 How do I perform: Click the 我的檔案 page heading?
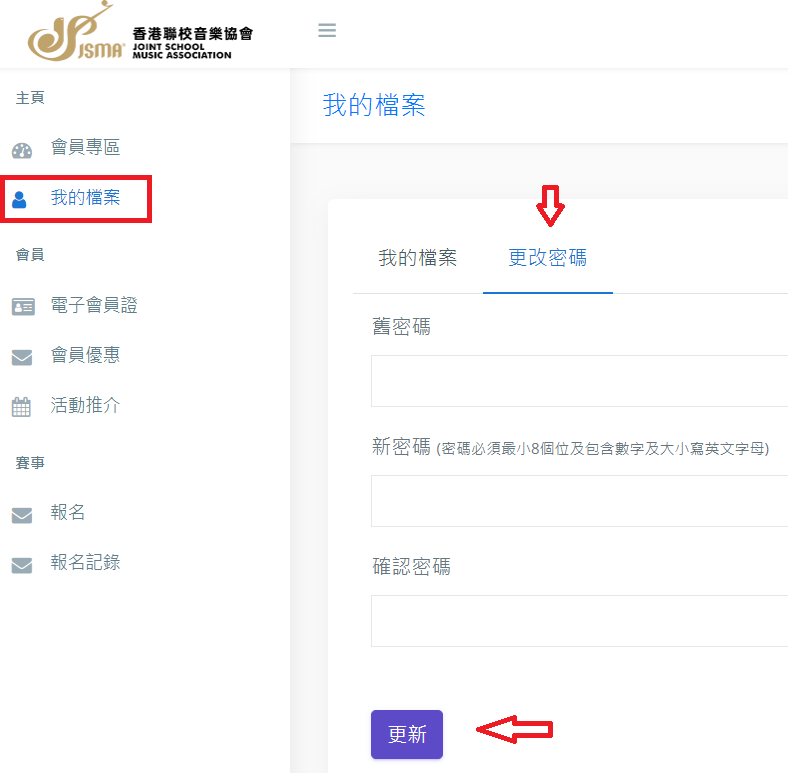[x=374, y=105]
